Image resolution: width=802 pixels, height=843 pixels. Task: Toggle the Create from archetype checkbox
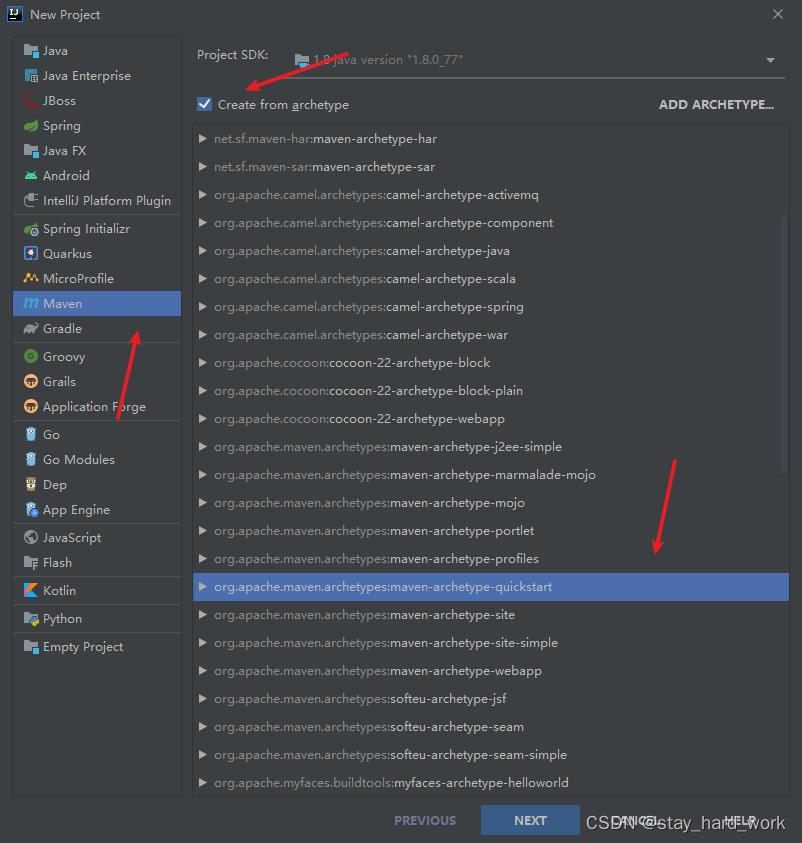click(x=204, y=104)
